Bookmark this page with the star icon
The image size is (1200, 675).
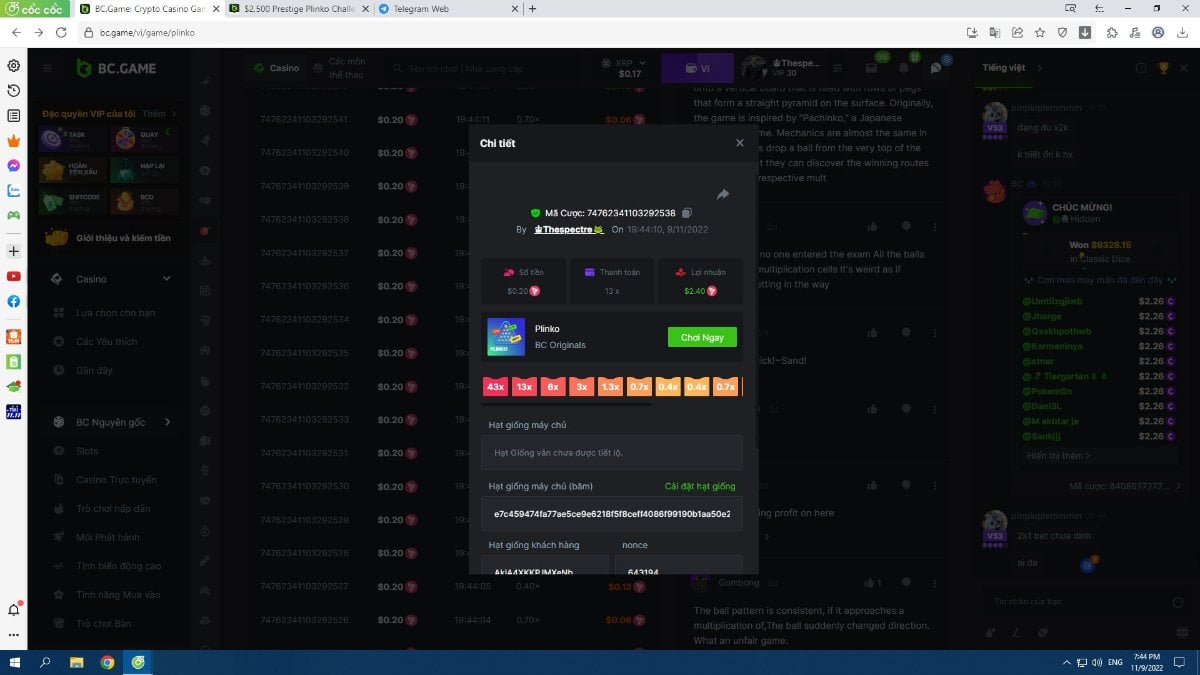click(1040, 32)
